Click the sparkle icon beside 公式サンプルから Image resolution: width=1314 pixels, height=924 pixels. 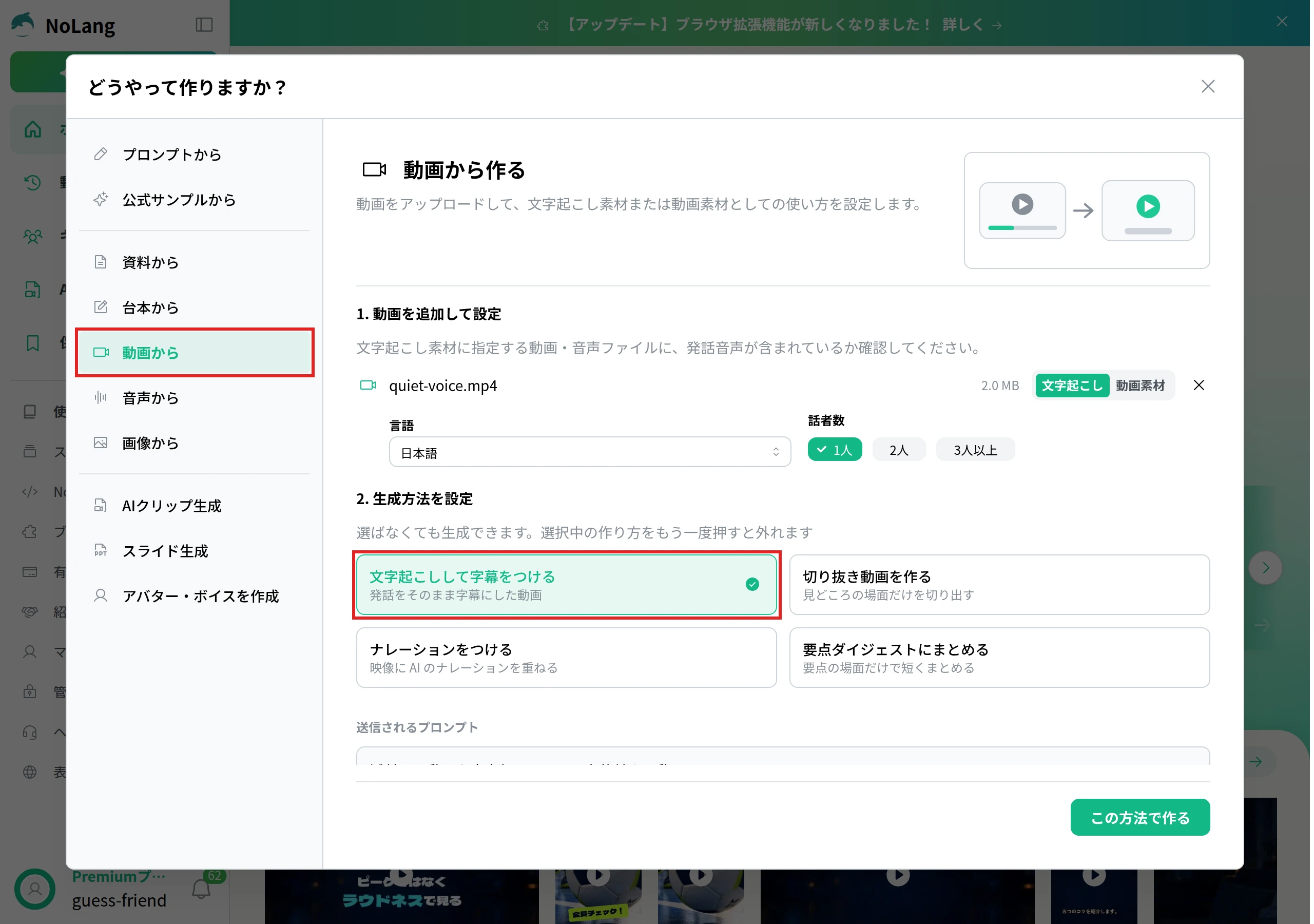[x=101, y=200]
